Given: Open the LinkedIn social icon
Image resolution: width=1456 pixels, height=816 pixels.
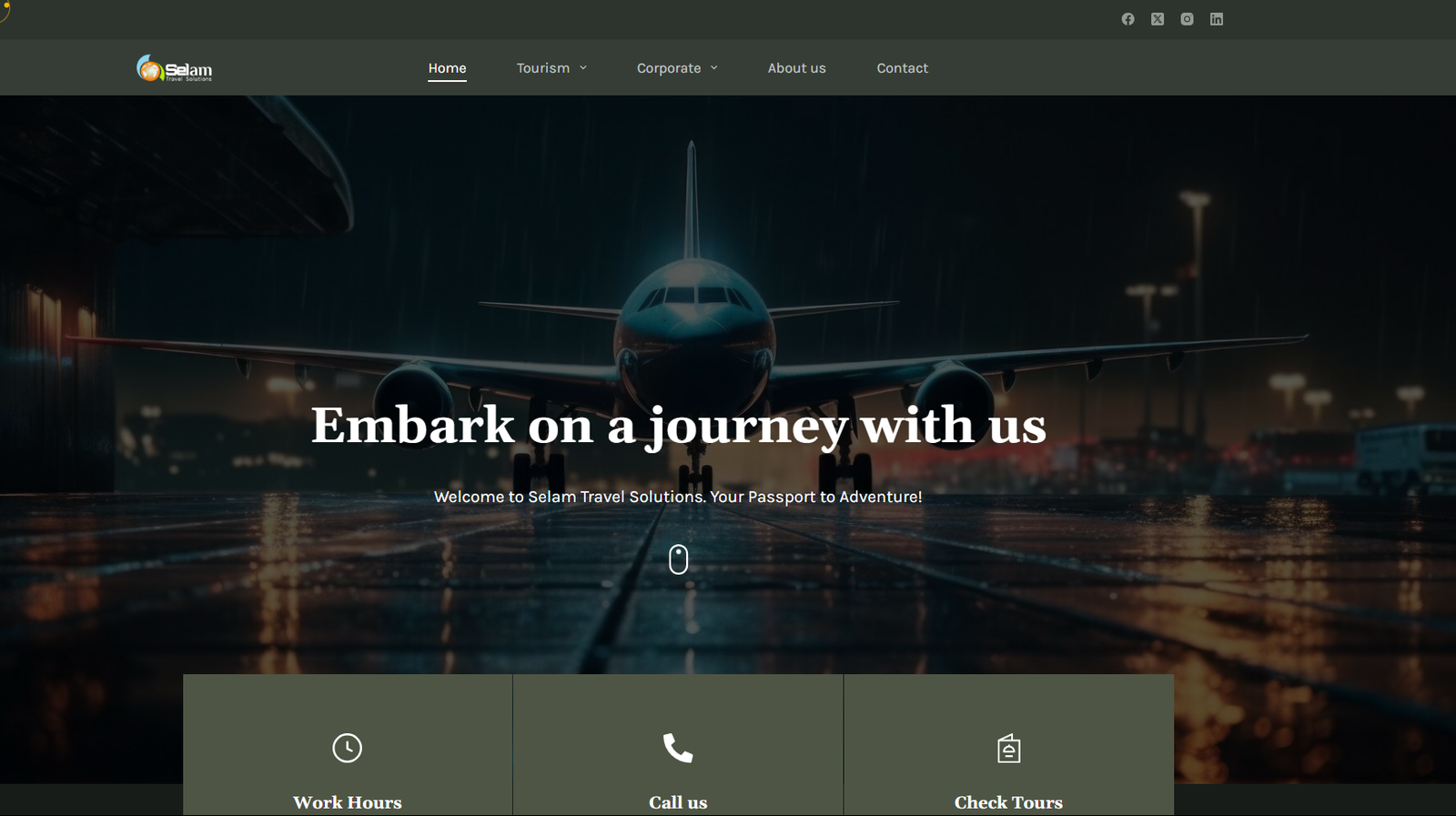Looking at the screenshot, I should [x=1217, y=19].
